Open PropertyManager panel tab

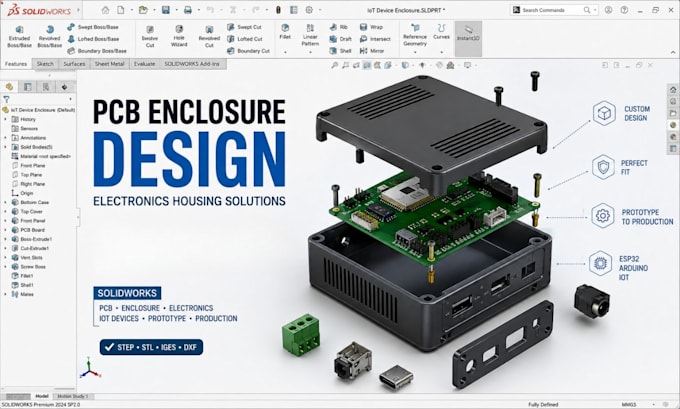click(27, 87)
